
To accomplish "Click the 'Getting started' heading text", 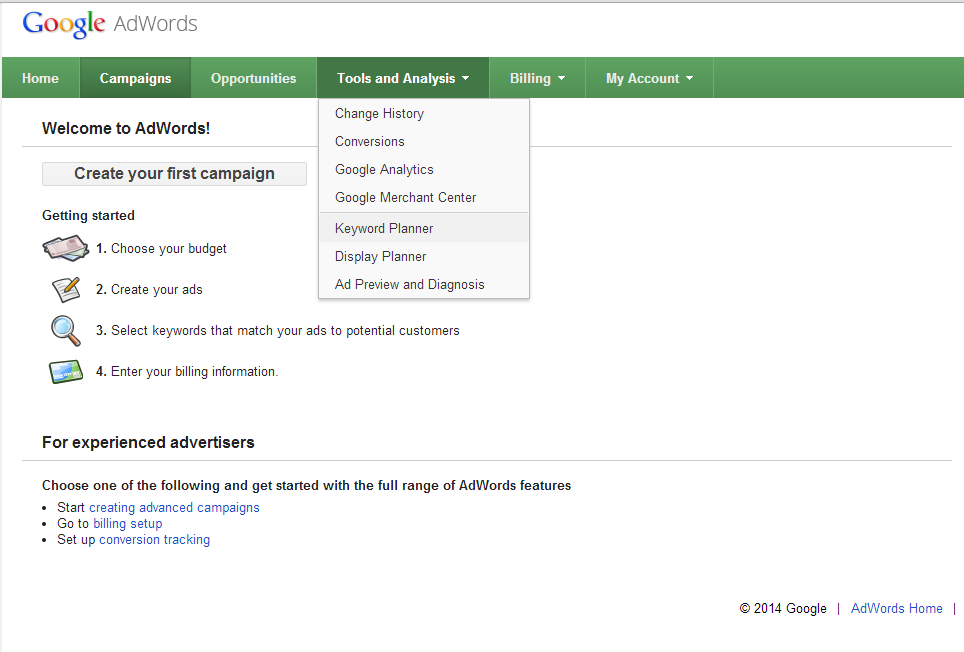I will 89,216.
